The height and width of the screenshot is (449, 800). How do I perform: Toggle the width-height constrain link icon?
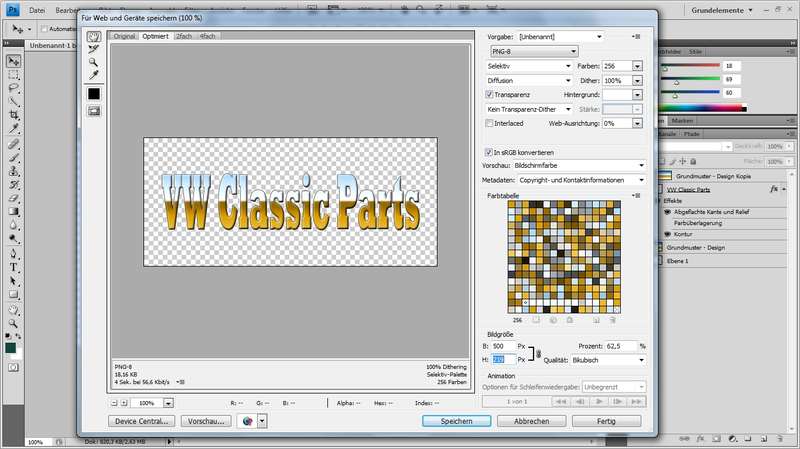pyautogui.click(x=539, y=353)
